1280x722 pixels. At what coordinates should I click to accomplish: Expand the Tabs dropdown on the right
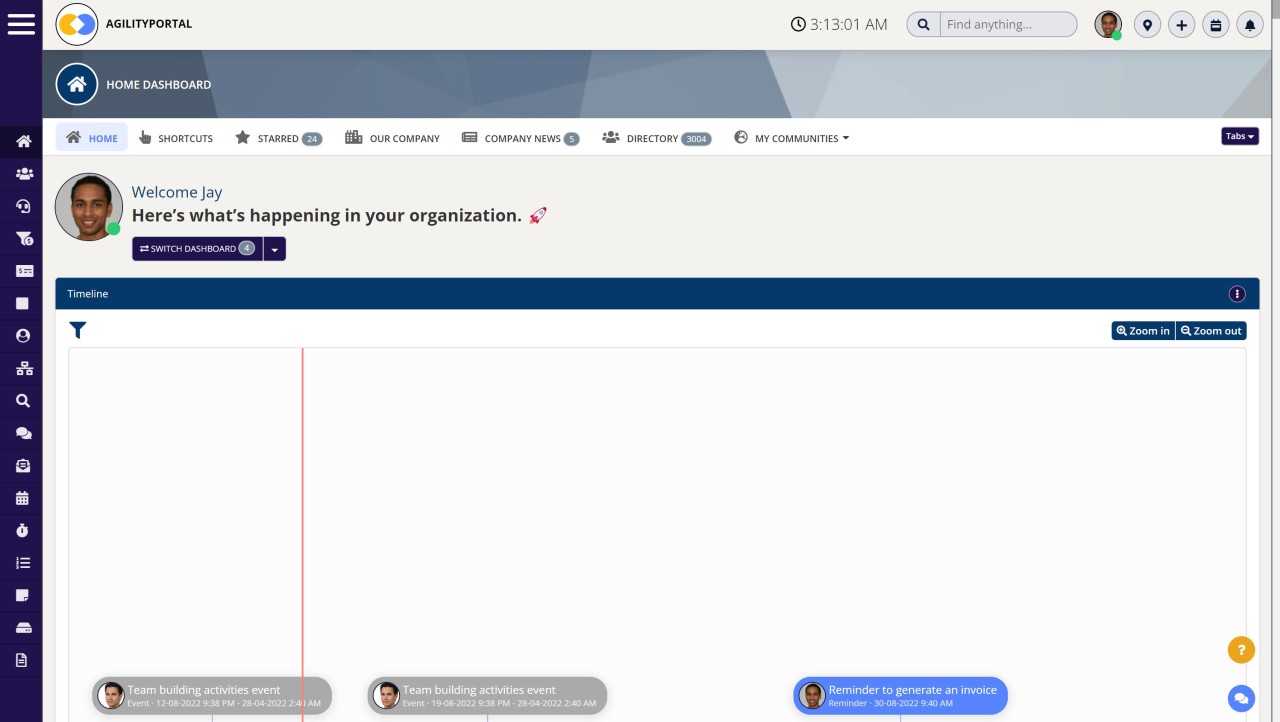click(x=1239, y=136)
